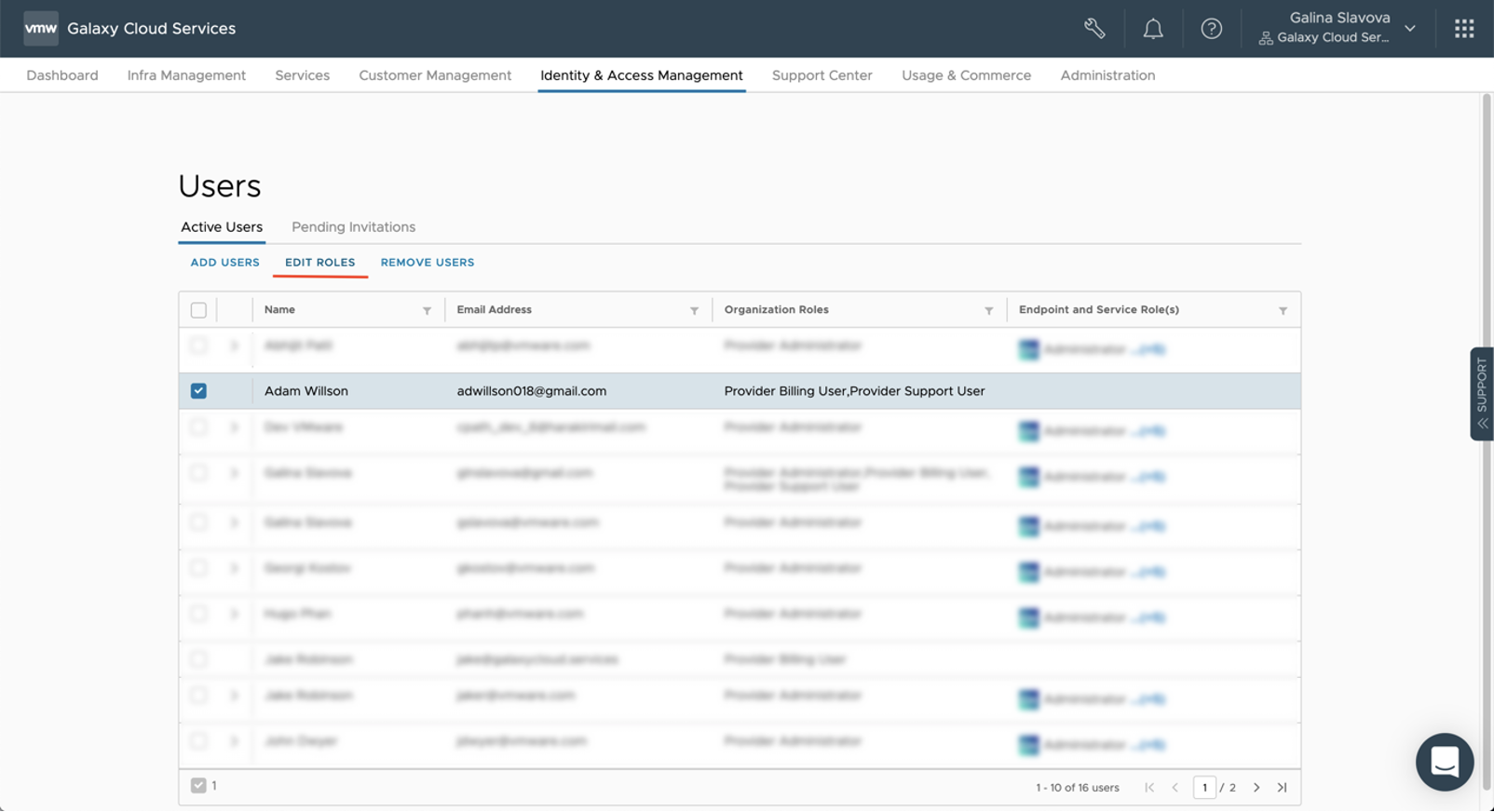The width and height of the screenshot is (1494, 812).
Task: Open the chat support bubble
Action: [1444, 762]
